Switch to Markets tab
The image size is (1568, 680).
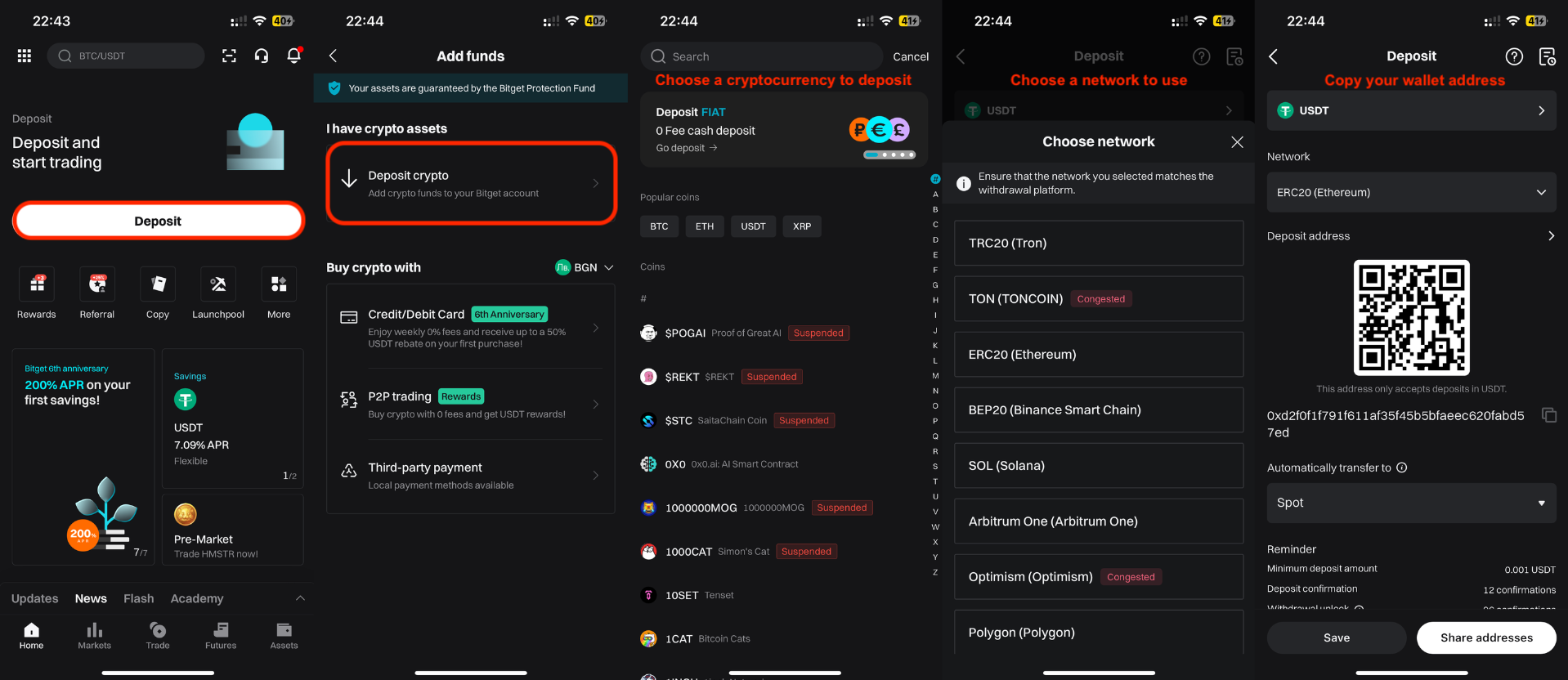point(95,636)
